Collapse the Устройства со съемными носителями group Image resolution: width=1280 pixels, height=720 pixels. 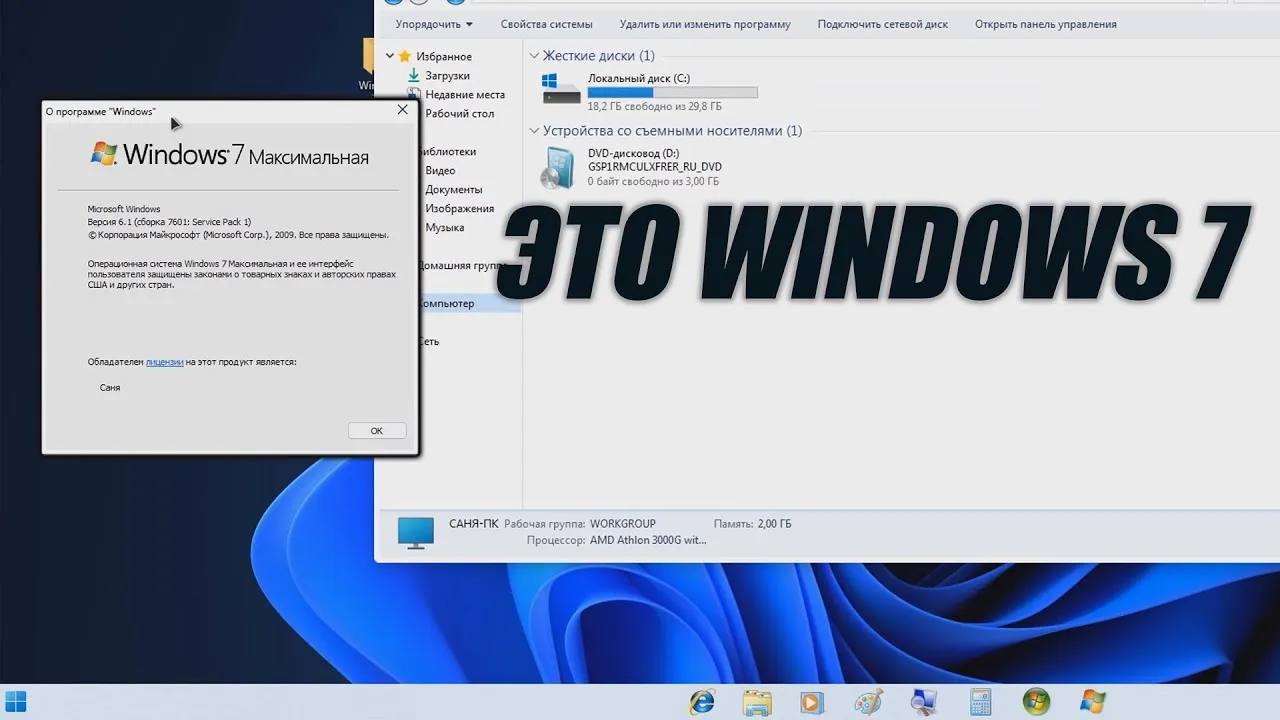[534, 131]
